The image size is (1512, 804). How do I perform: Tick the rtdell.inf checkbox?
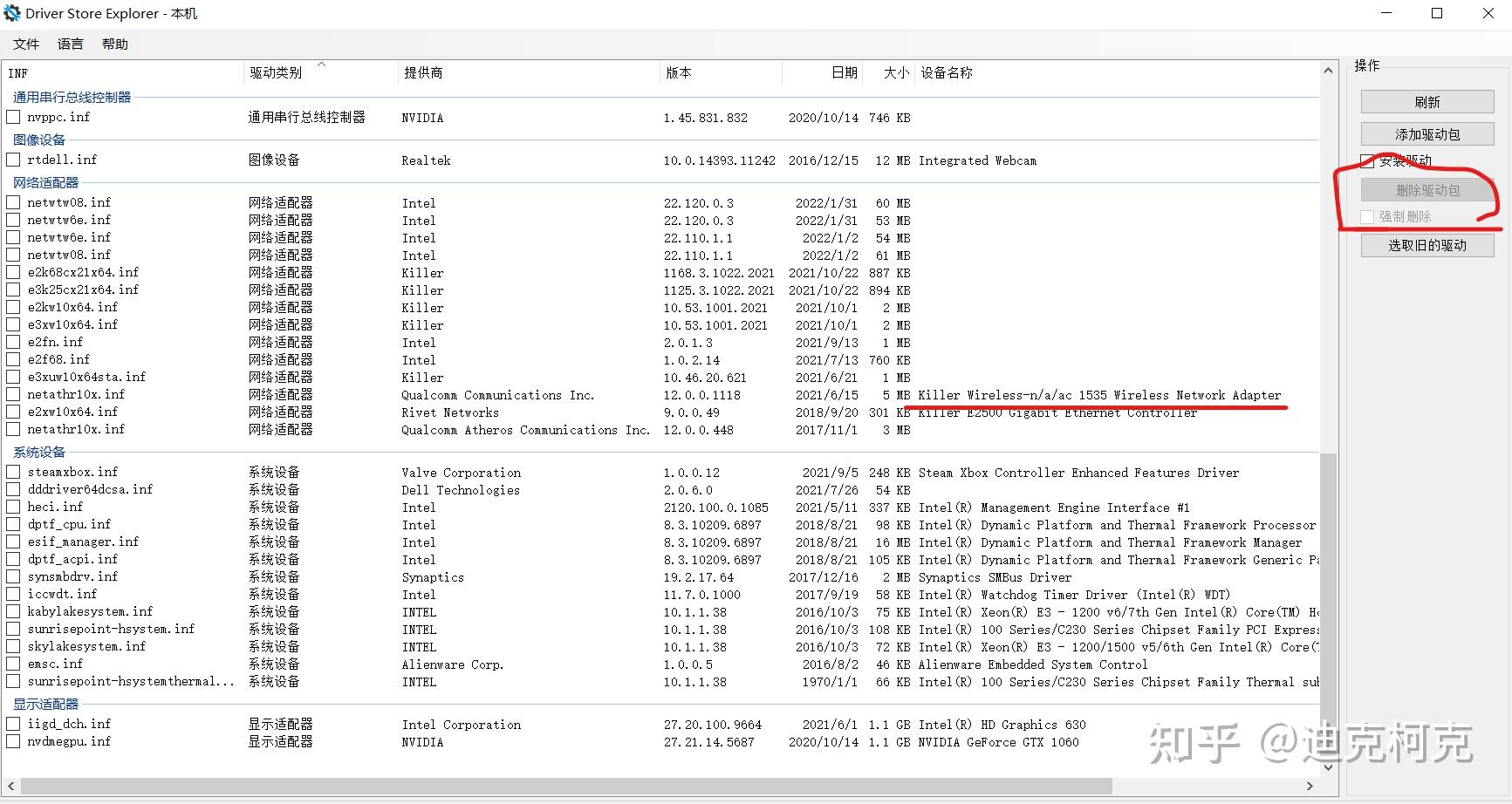click(13, 160)
